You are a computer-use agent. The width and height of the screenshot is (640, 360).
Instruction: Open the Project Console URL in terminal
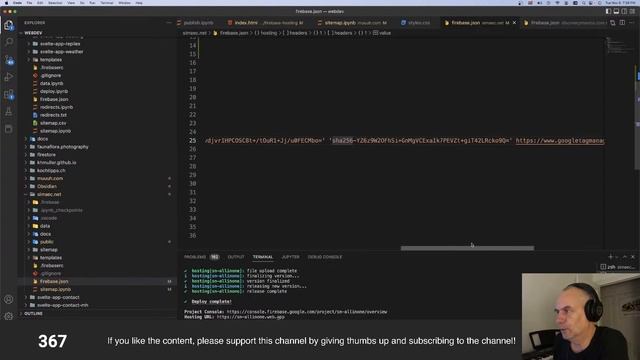pyautogui.click(x=307, y=311)
